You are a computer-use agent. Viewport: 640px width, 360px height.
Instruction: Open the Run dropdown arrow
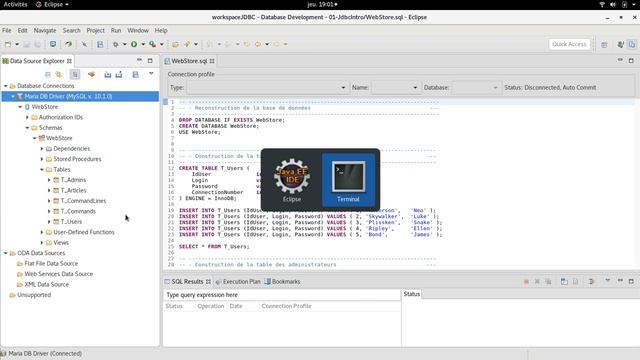(143, 44)
